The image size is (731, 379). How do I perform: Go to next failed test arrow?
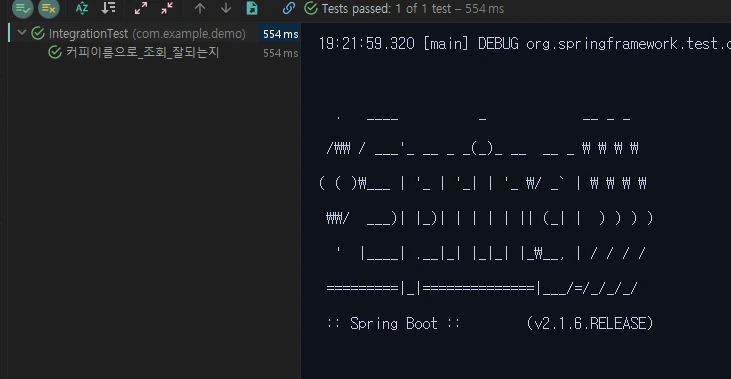226,8
